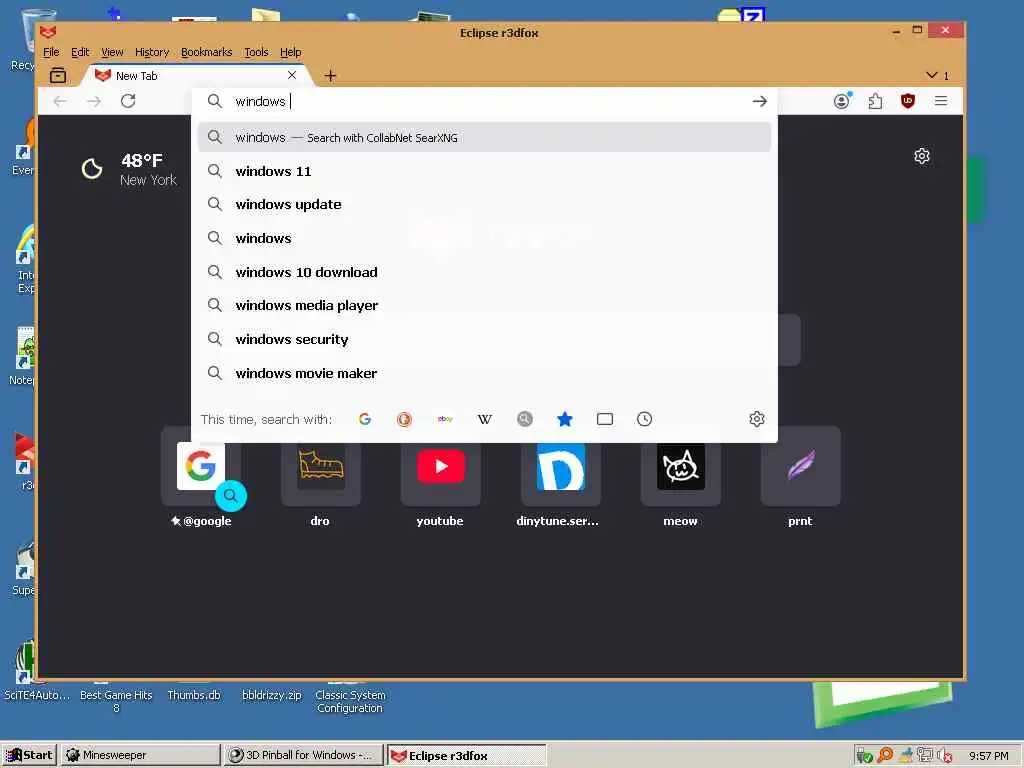Screen dimensions: 1024x768
Task: Open the Help menu
Action: click(x=291, y=52)
